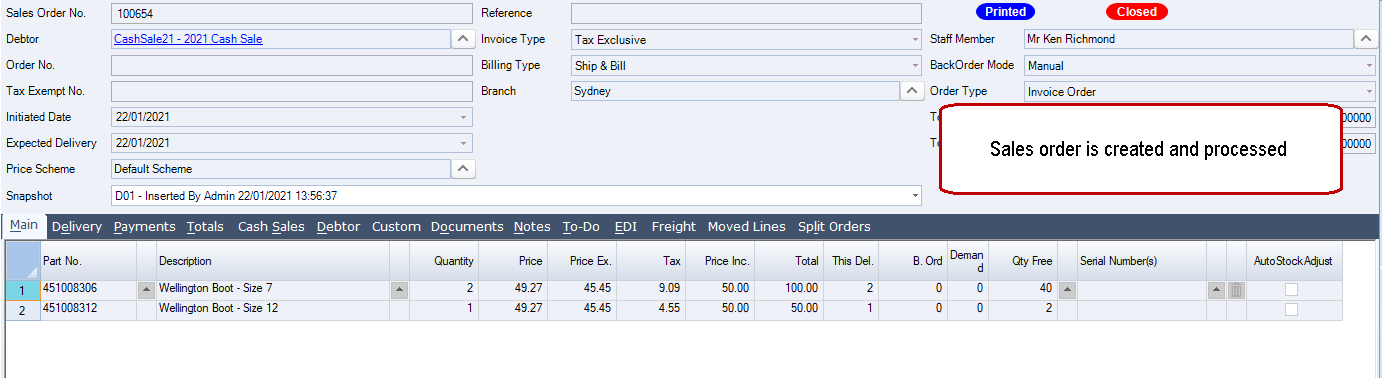Select the Total cell showing 100.00

point(788,290)
